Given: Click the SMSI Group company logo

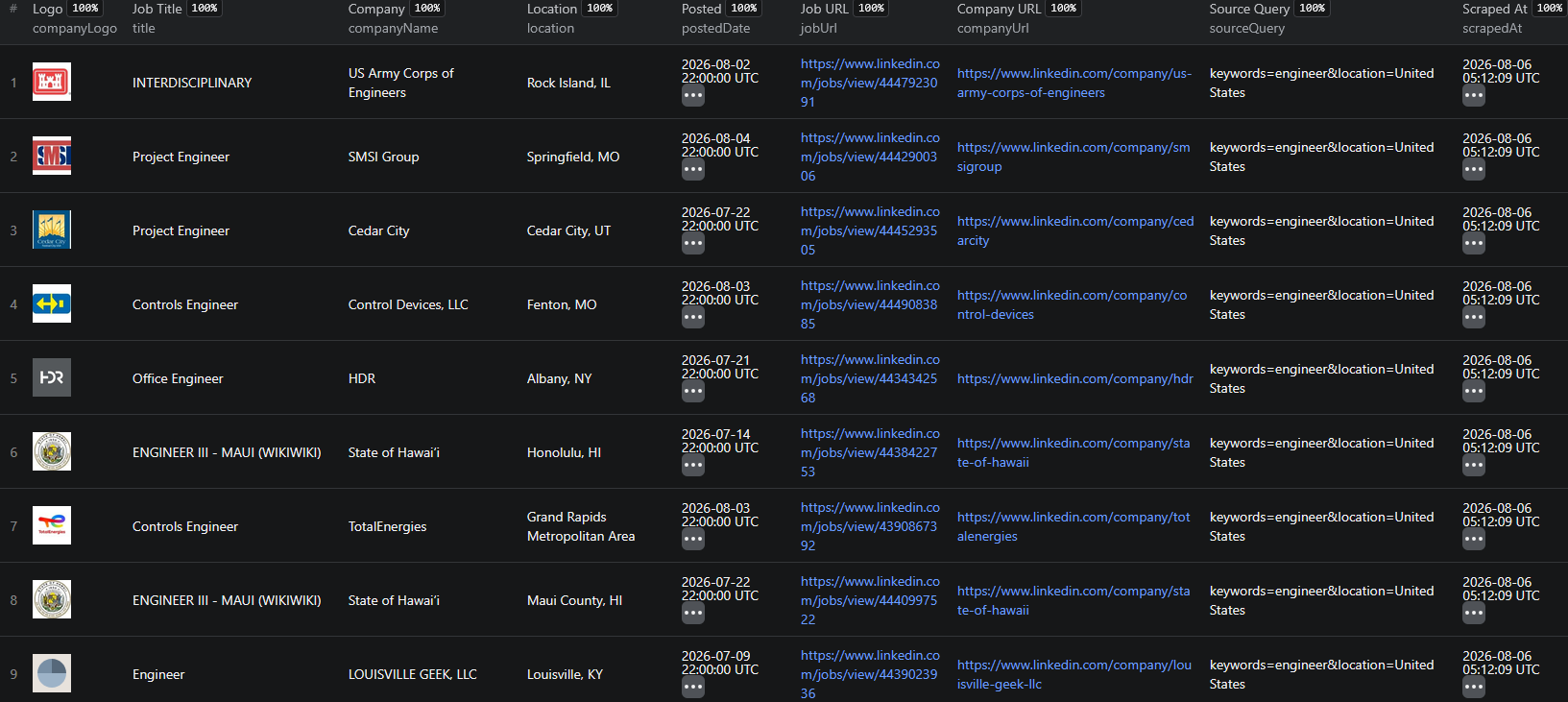Looking at the screenshot, I should (x=52, y=156).
